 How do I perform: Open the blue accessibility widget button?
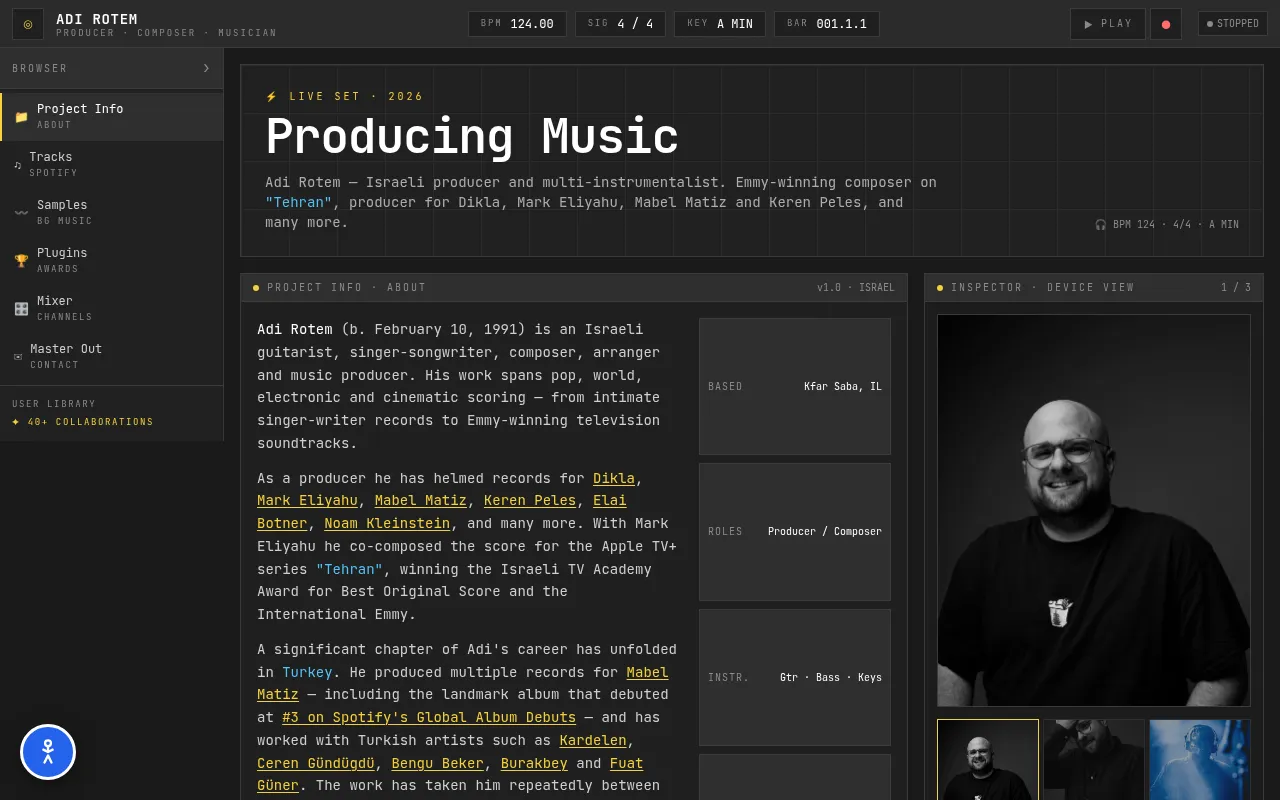[x=48, y=752]
